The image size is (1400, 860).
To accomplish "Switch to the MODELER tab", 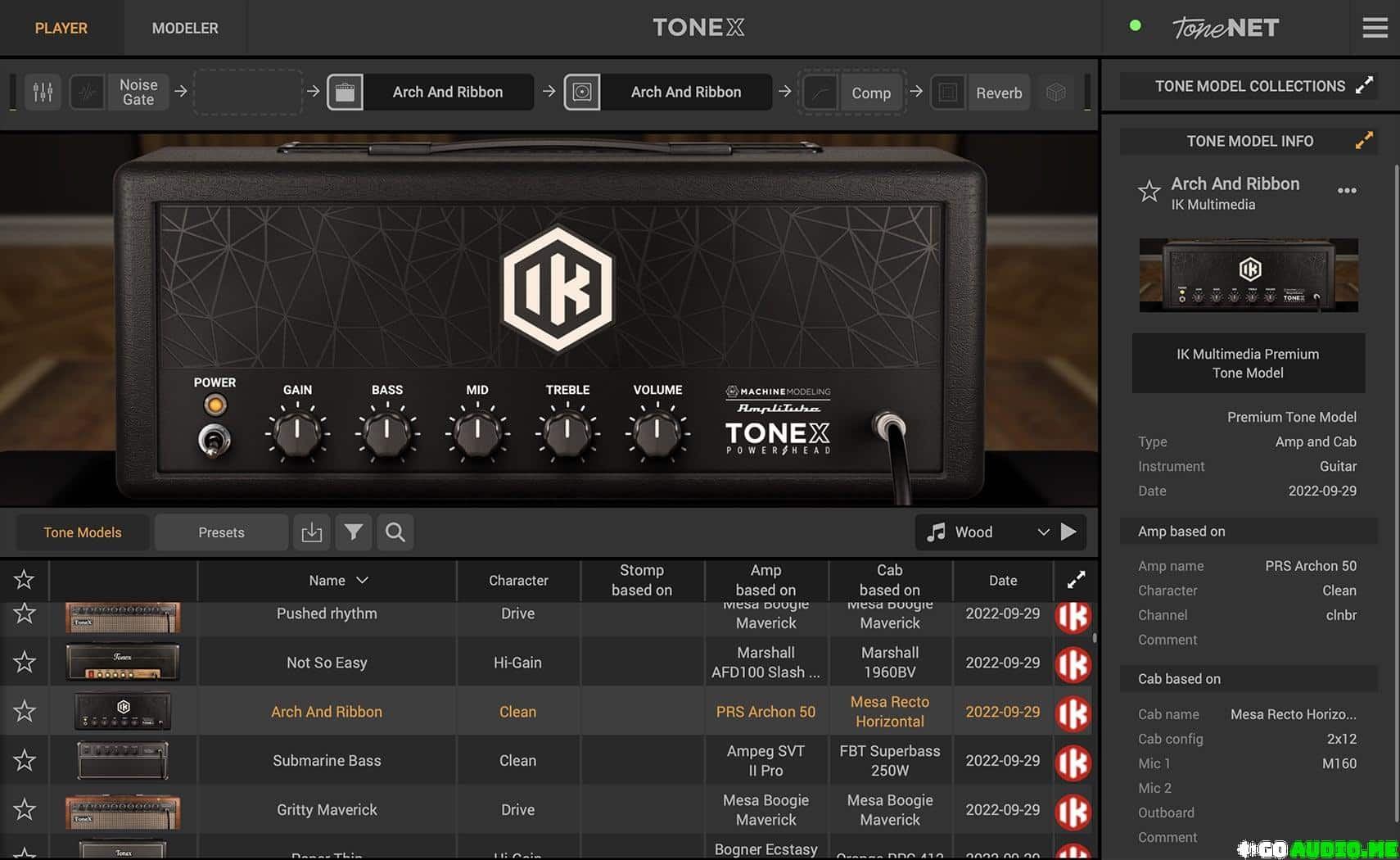I will point(185,28).
